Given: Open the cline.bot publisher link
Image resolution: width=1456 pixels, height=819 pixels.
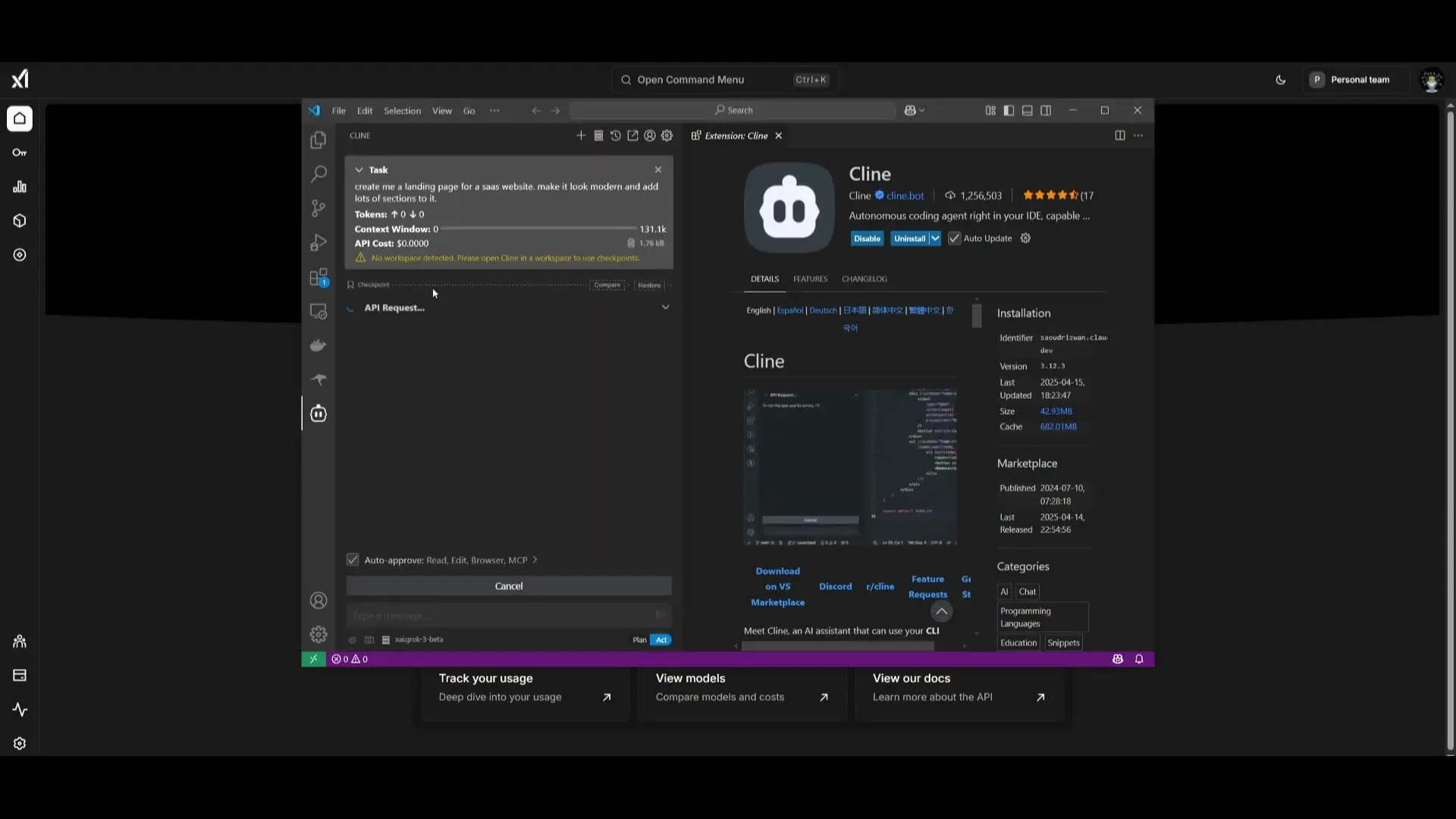Looking at the screenshot, I should pos(905,196).
